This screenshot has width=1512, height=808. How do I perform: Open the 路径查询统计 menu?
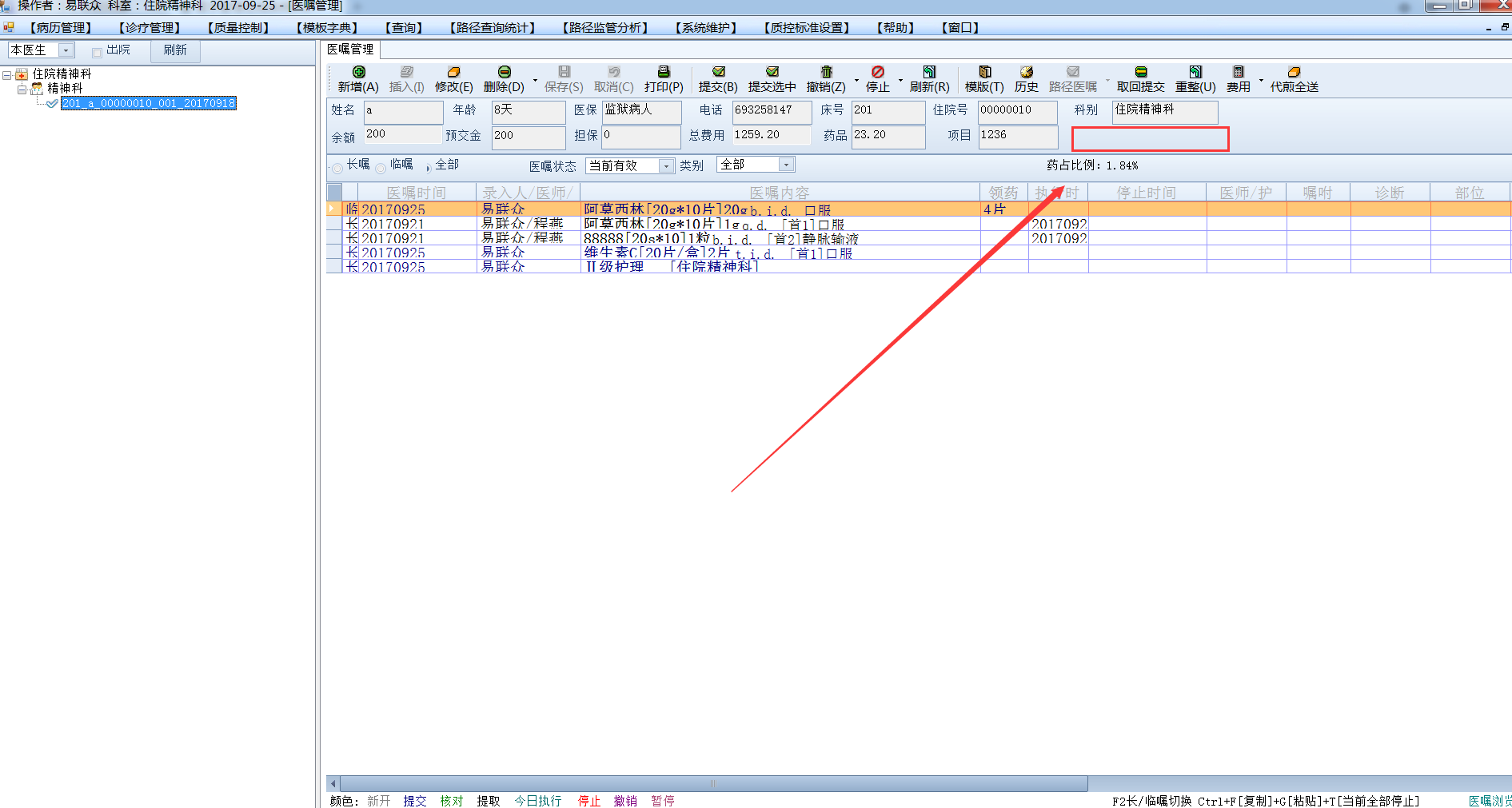[493, 28]
